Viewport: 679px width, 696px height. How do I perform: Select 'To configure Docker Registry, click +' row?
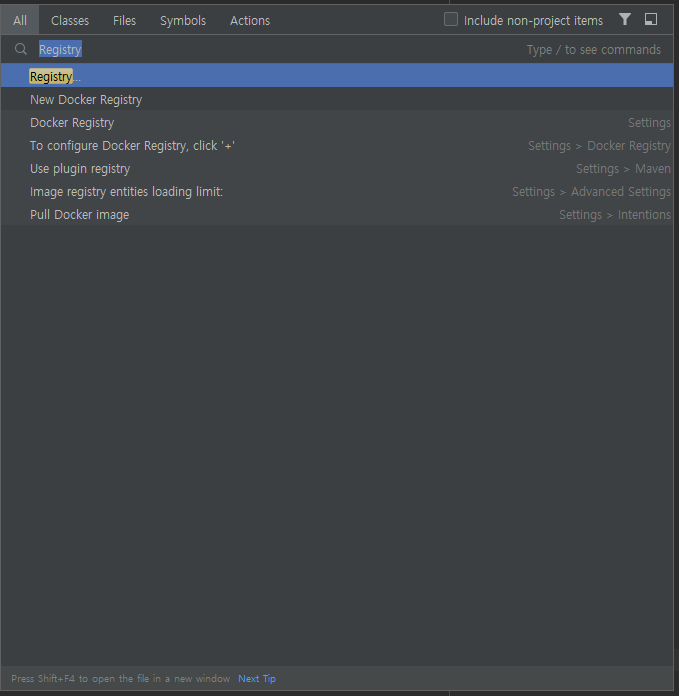pos(337,145)
